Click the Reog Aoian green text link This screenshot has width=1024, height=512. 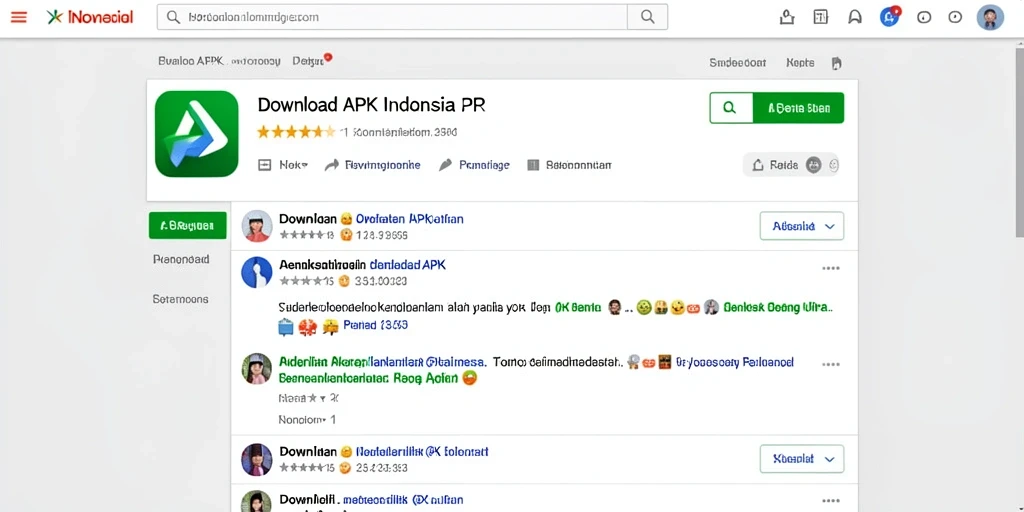click(x=424, y=377)
